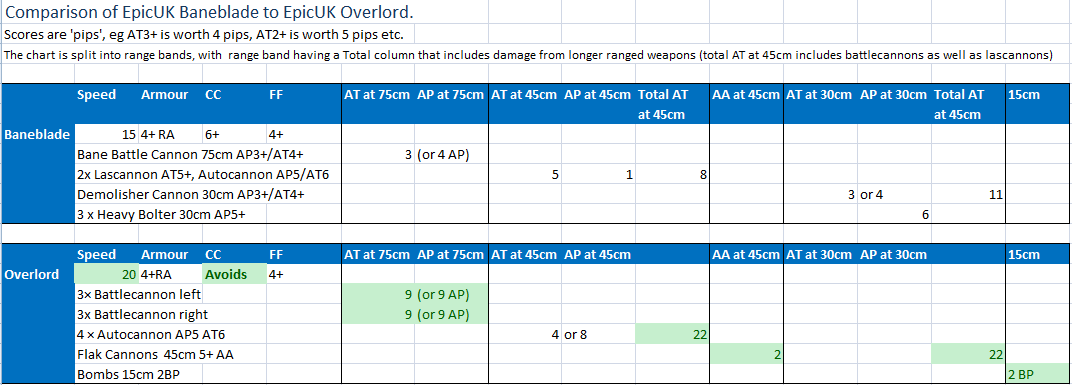Viewport: 1072px width, 385px height.
Task: Select the FF value '4+' in Overlord row
Action: pos(304,275)
